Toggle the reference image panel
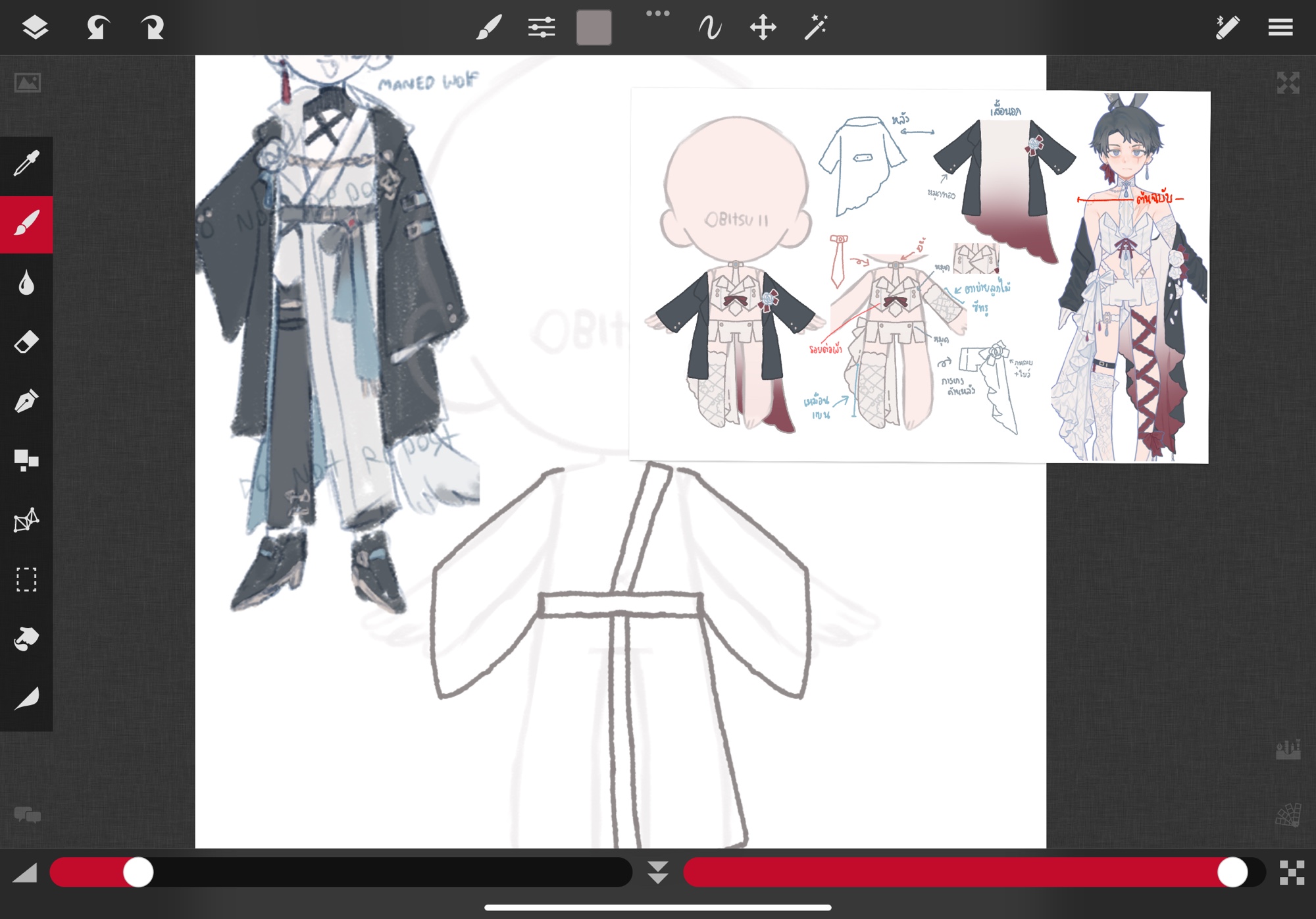Image resolution: width=1316 pixels, height=919 pixels. [28, 83]
